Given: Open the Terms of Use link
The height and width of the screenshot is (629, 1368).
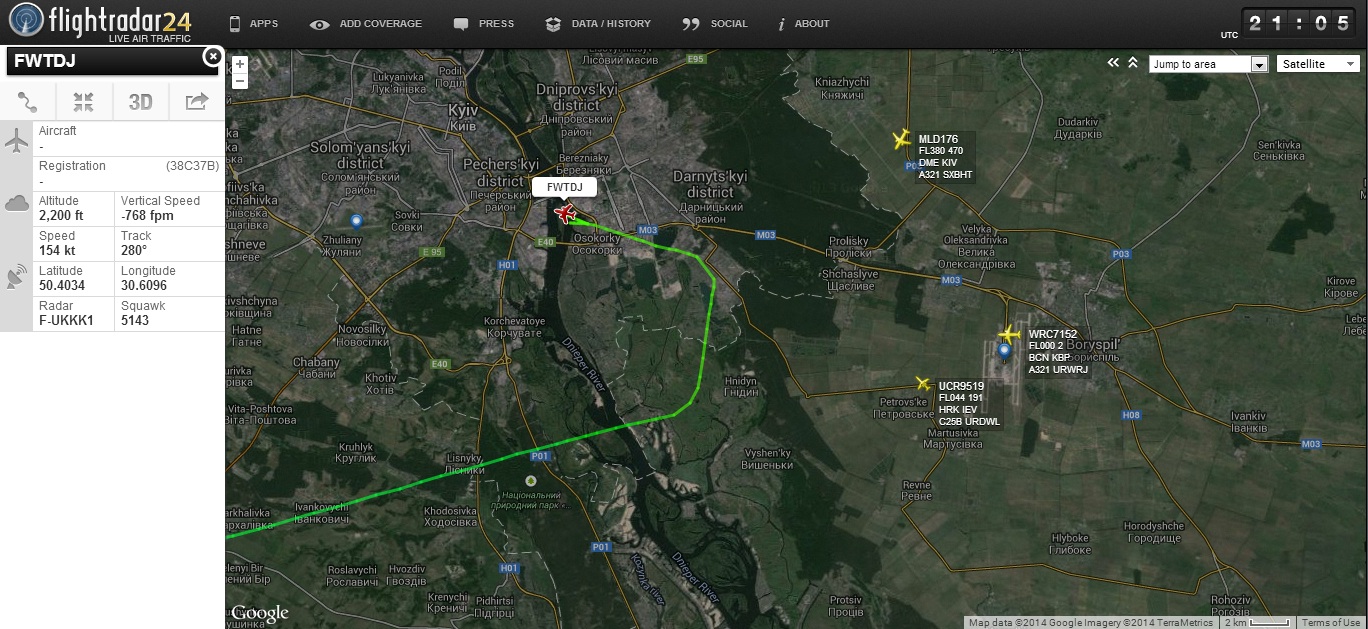Looking at the screenshot, I should [1330, 623].
